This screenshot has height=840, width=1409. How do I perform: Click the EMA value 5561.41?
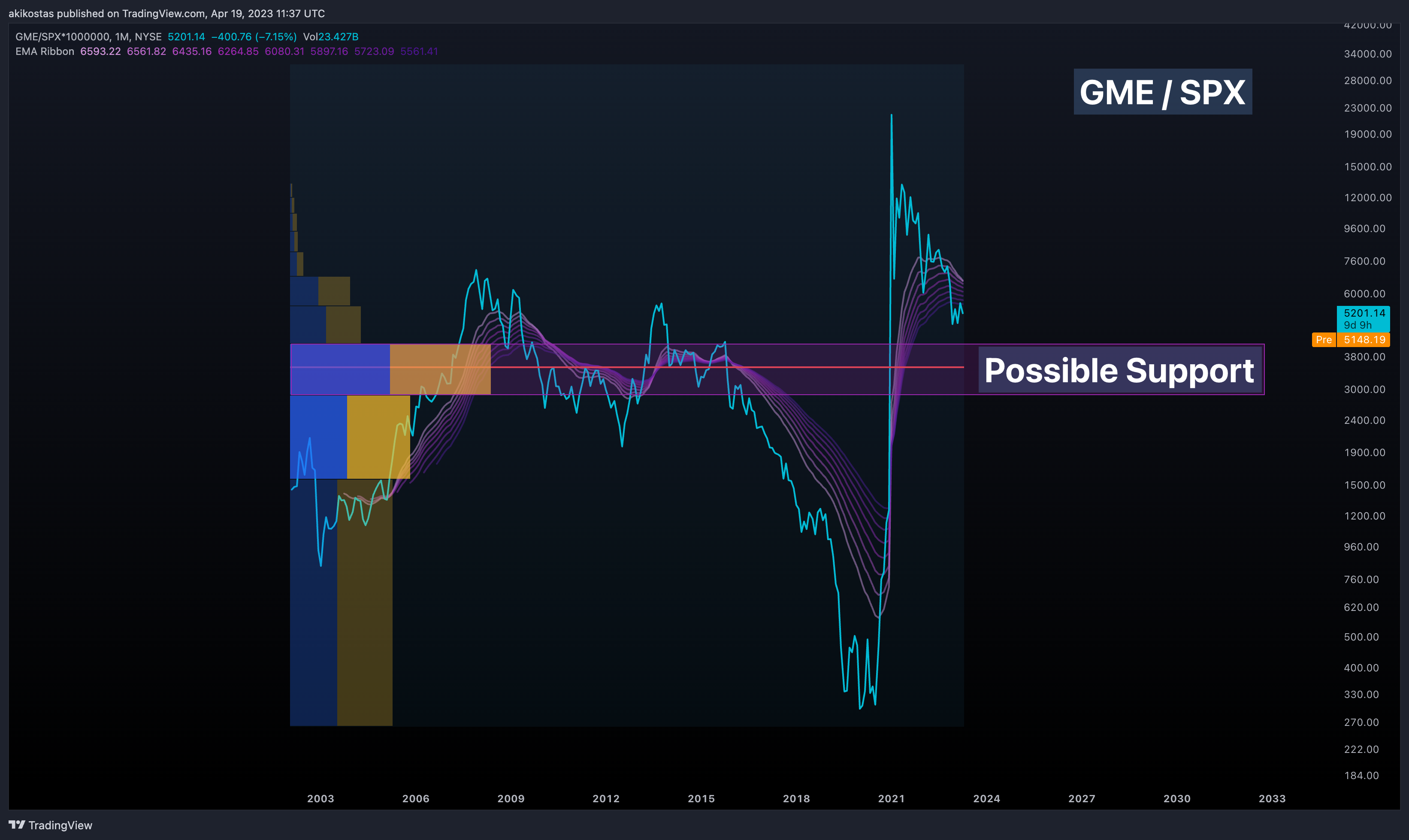419,51
